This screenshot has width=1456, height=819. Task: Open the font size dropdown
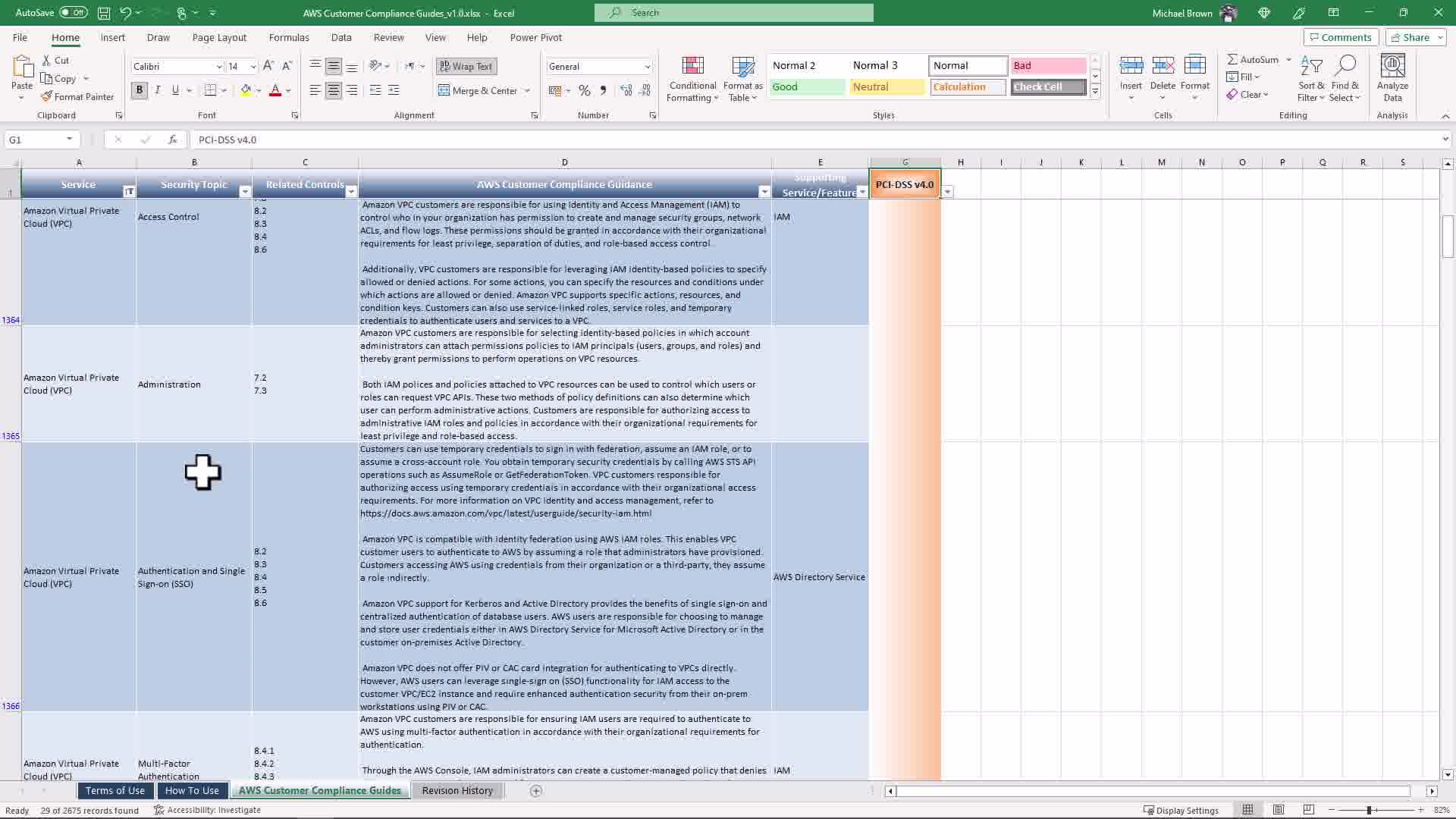click(x=253, y=67)
